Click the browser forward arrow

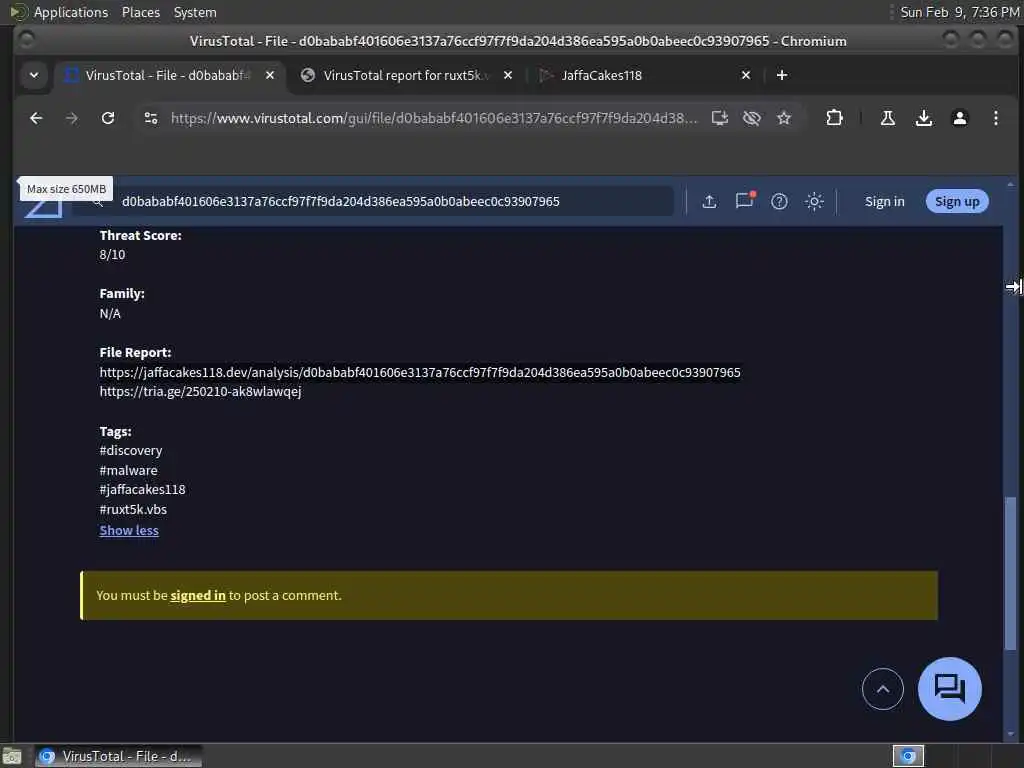(72, 118)
